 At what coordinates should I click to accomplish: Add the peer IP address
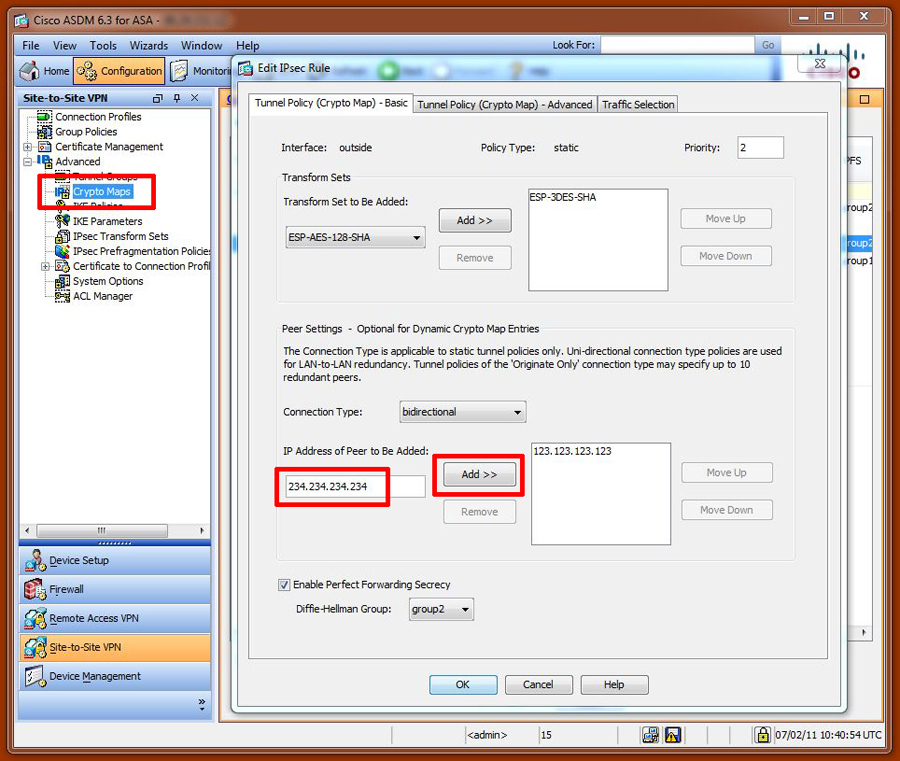[x=479, y=475]
